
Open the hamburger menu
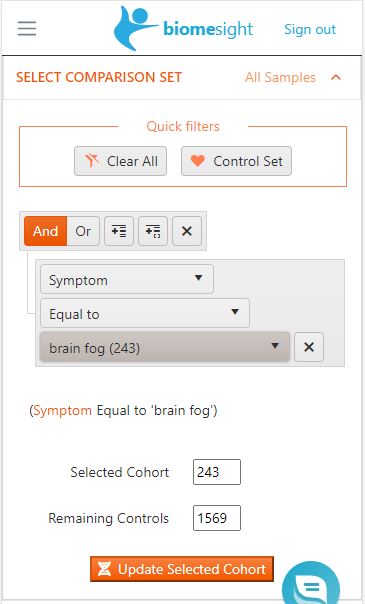coord(27,29)
